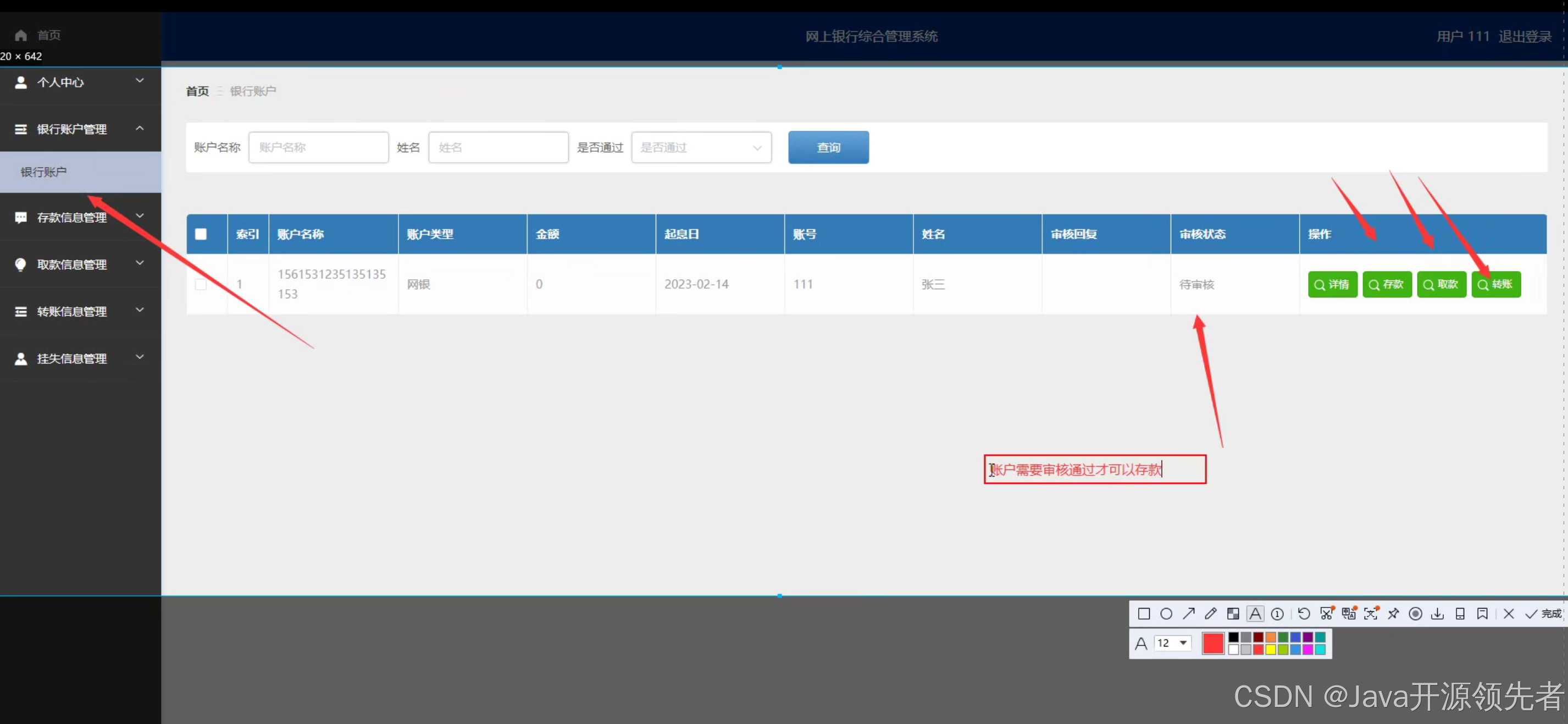Select the pencil freehand tool
The width and height of the screenshot is (1568, 724).
click(x=1211, y=614)
